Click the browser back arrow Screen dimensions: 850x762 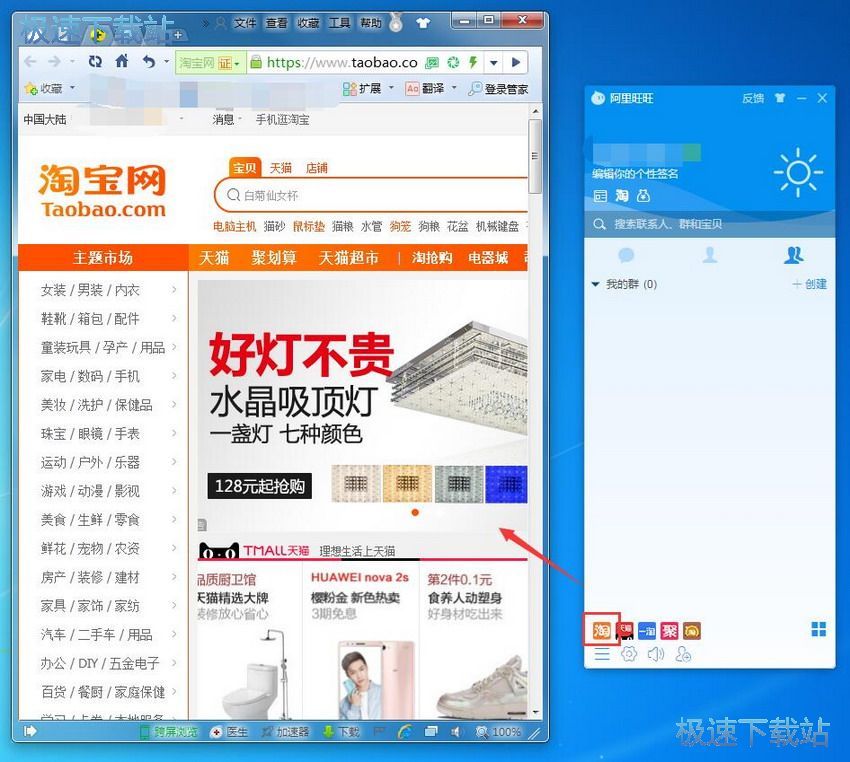pos(30,62)
